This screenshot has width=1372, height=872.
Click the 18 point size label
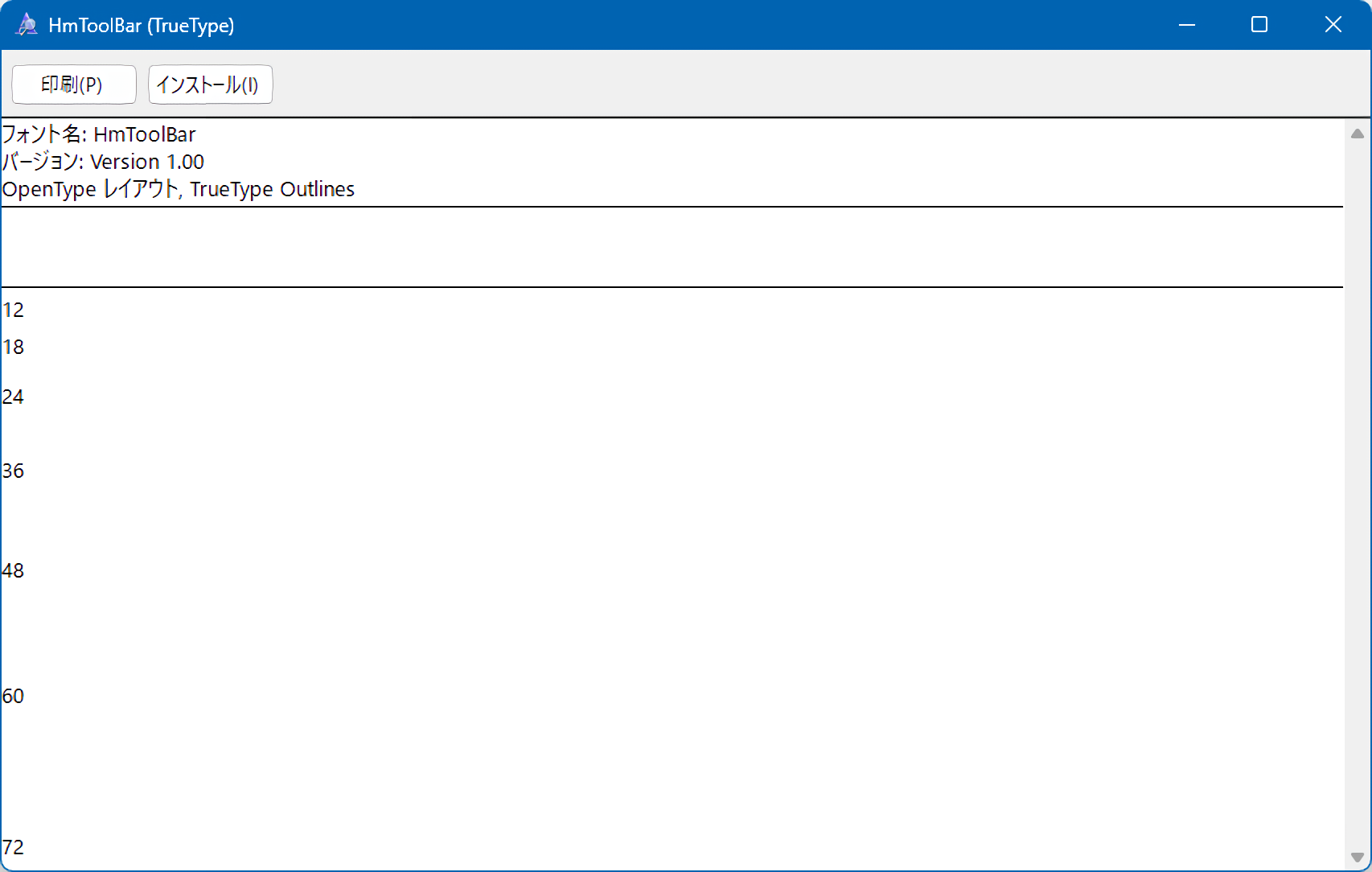point(13,348)
